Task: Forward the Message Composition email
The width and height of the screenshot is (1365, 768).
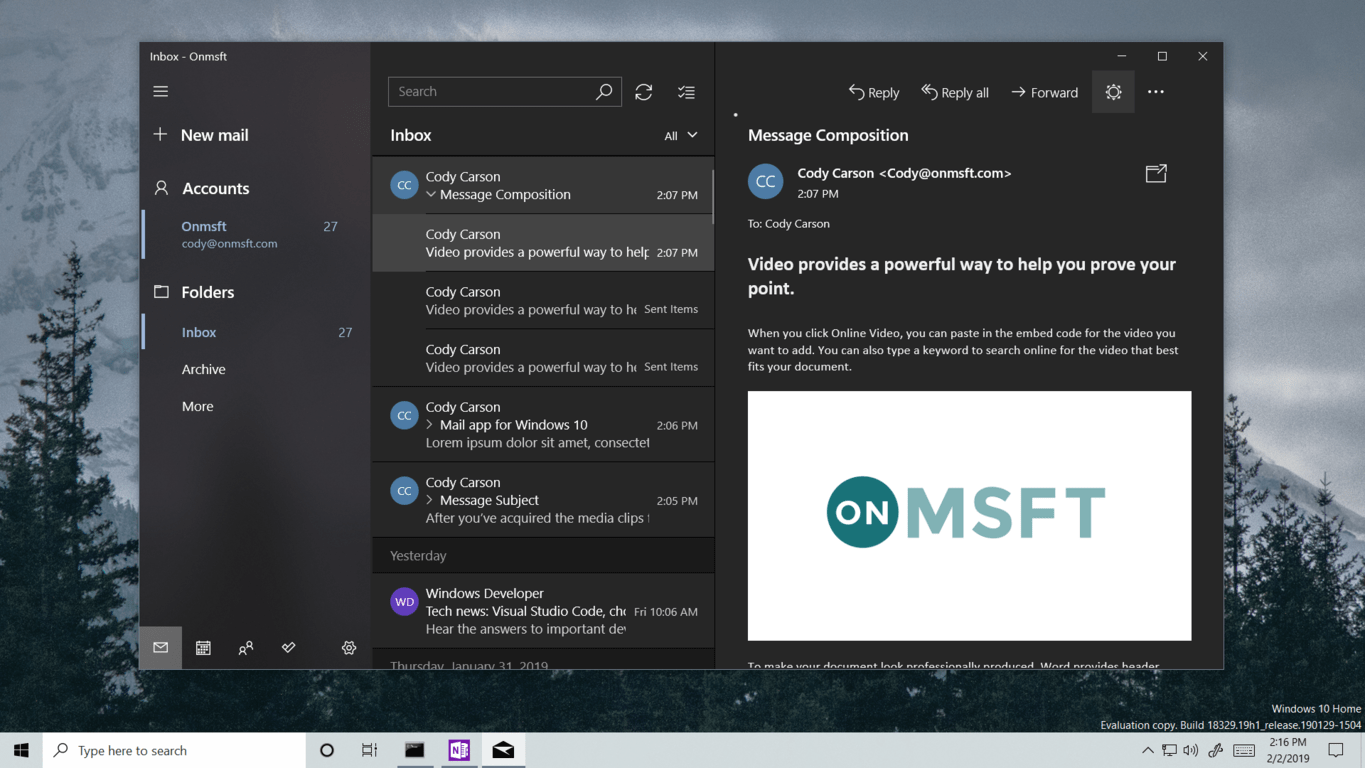Action: tap(1045, 92)
